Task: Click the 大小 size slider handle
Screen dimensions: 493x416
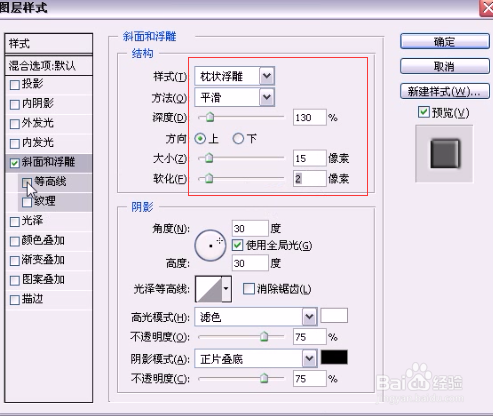Action: pyautogui.click(x=209, y=158)
